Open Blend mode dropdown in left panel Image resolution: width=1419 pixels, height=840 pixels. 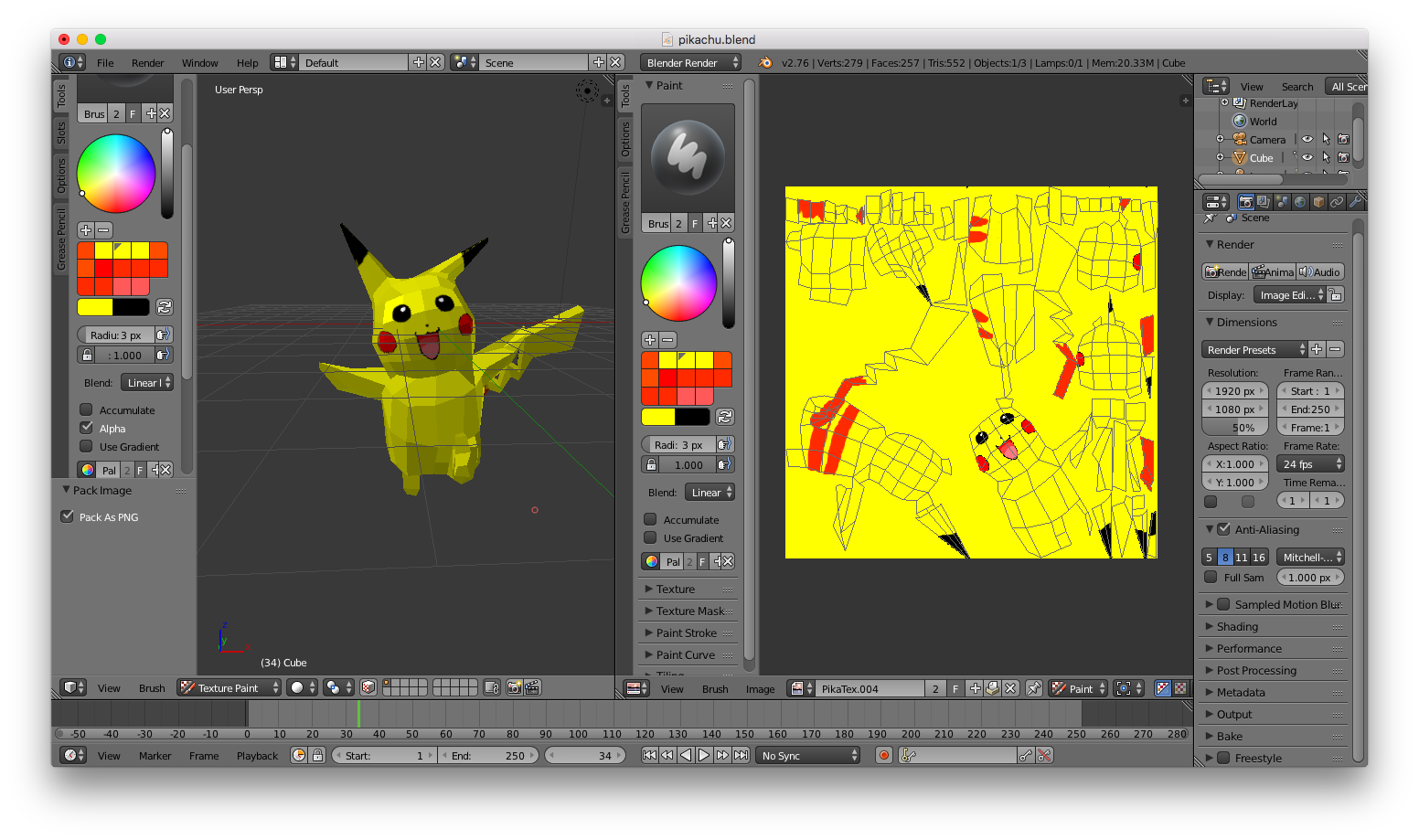147,383
